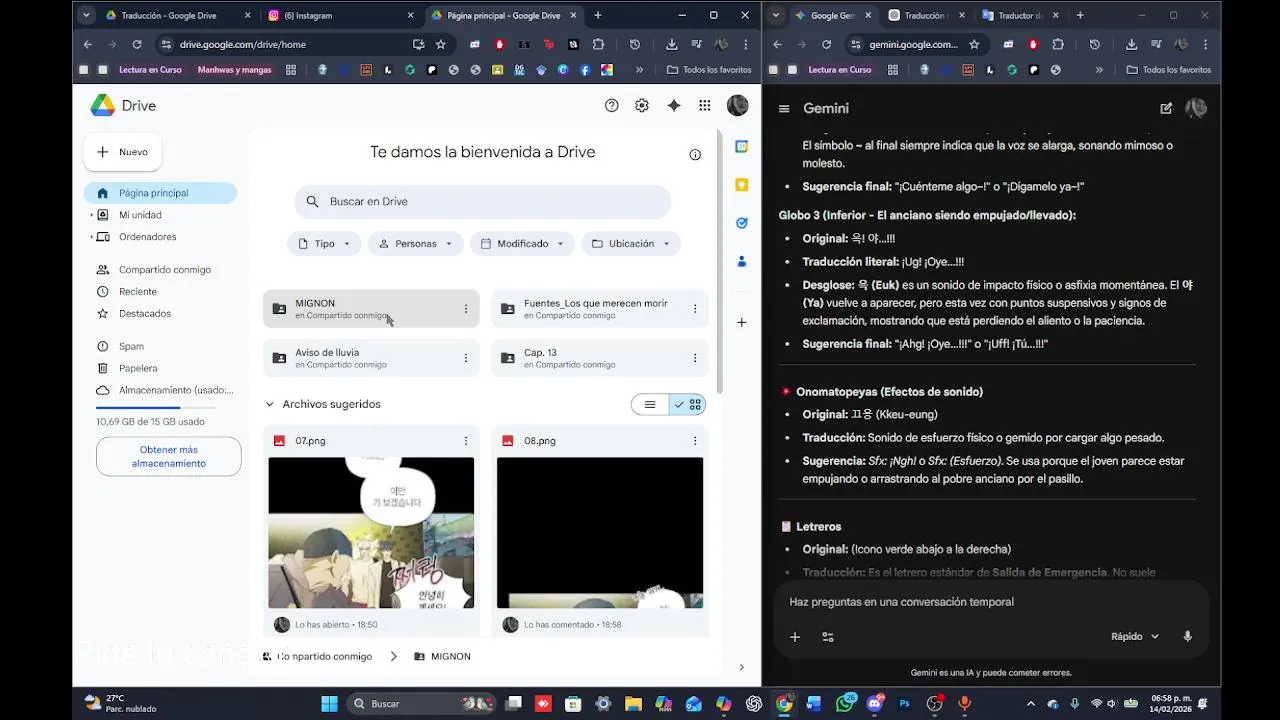Screen dimensions: 1280x720
Task: Switch Drive suggested files to grid view
Action: 688,405
